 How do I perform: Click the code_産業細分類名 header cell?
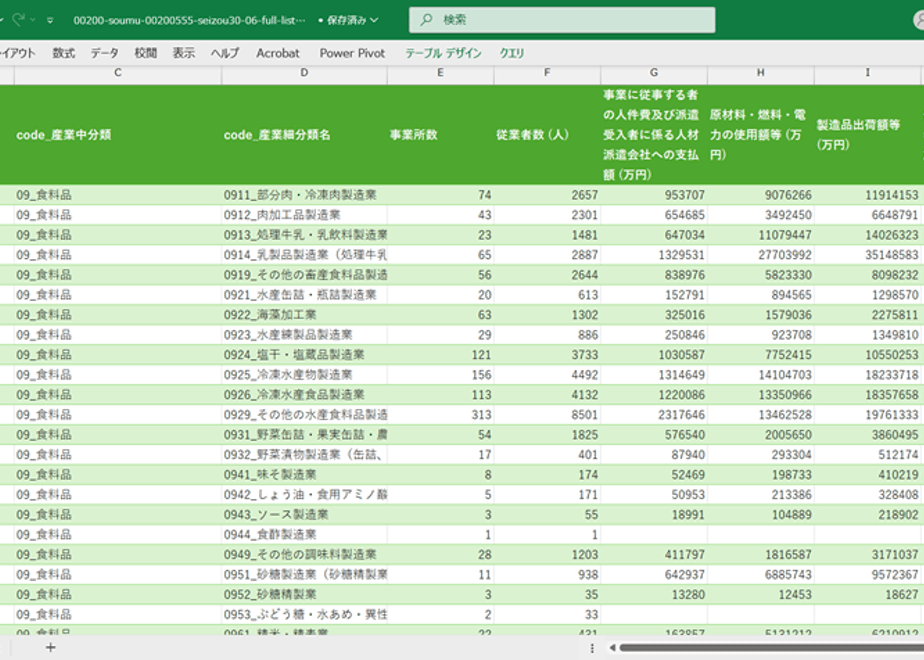click(x=304, y=135)
